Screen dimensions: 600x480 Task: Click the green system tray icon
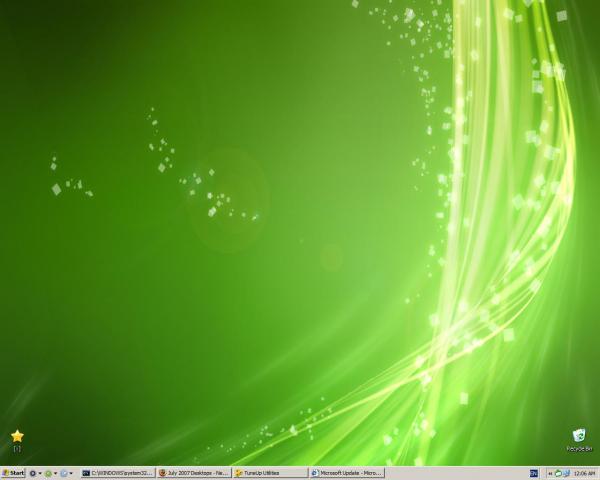pos(558,473)
